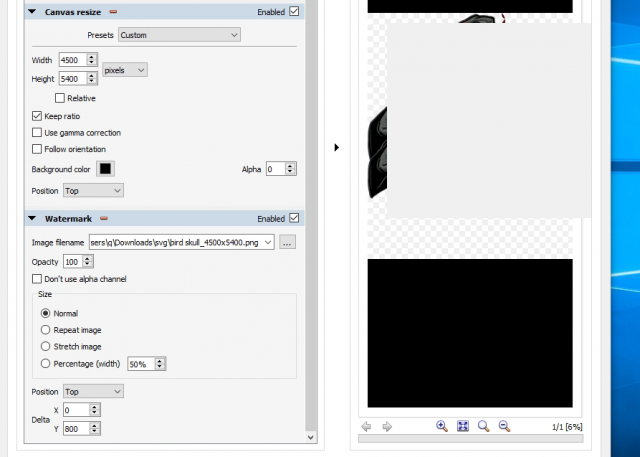640x457 pixels.
Task: Browse for watermark image file
Action: tap(287, 242)
